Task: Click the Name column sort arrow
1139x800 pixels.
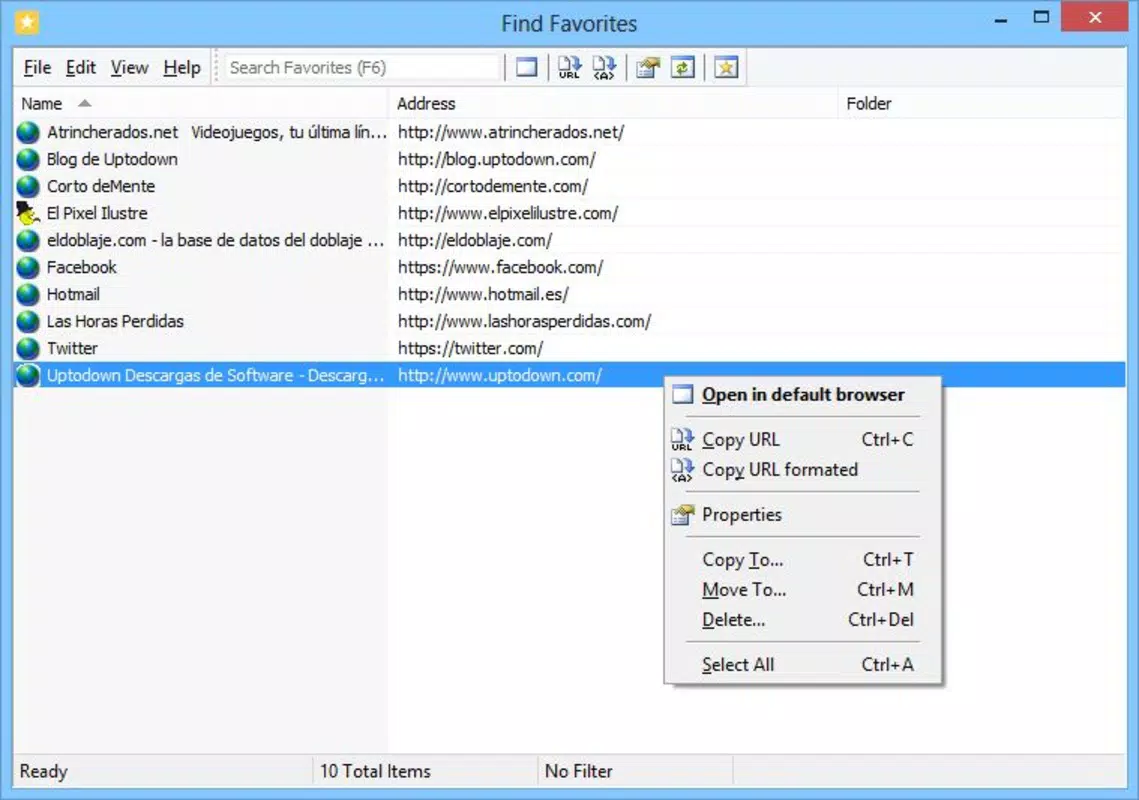Action: [85, 103]
